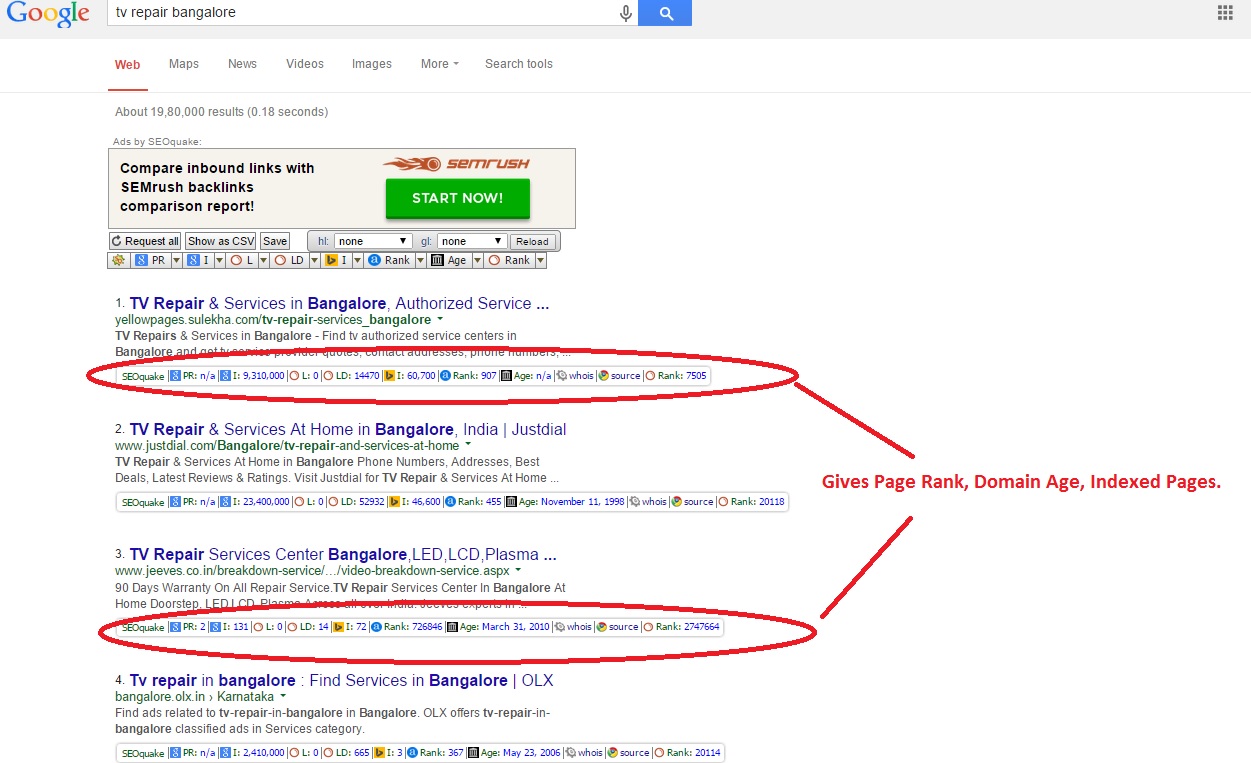The width and height of the screenshot is (1251, 763).
Task: Open the hl language dropdown
Action: [373, 241]
